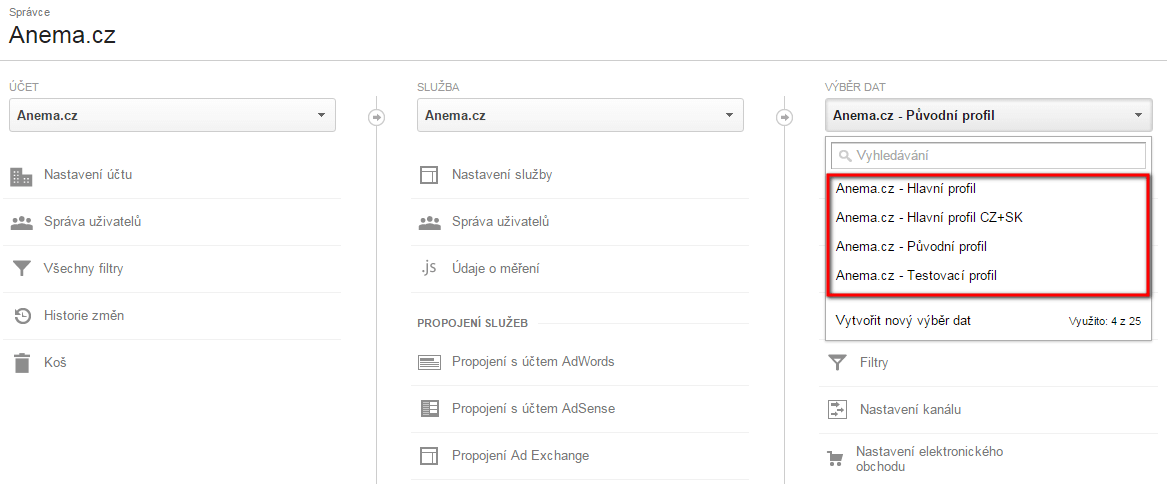Click the Nastavení kanálu icon
The width and height of the screenshot is (1167, 484).
pyautogui.click(x=837, y=410)
